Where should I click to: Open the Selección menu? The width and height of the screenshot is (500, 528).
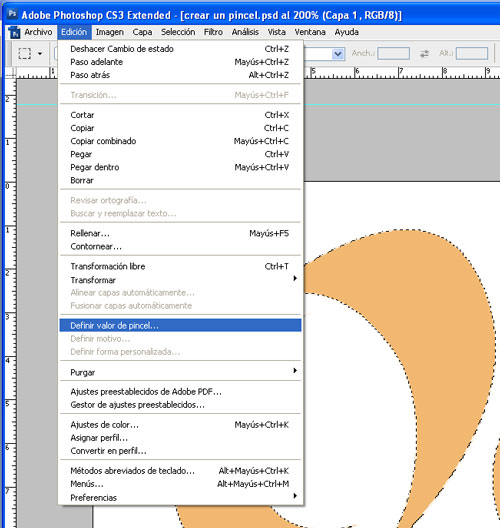coord(178,32)
